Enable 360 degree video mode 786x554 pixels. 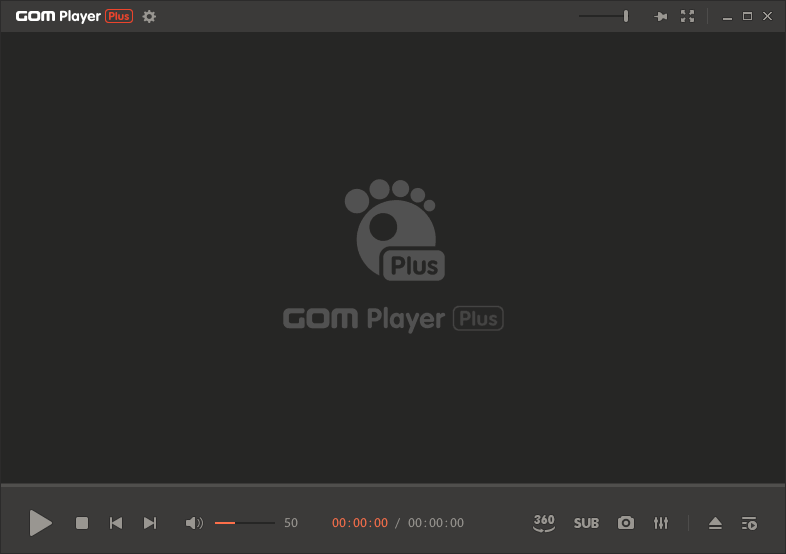(x=544, y=523)
